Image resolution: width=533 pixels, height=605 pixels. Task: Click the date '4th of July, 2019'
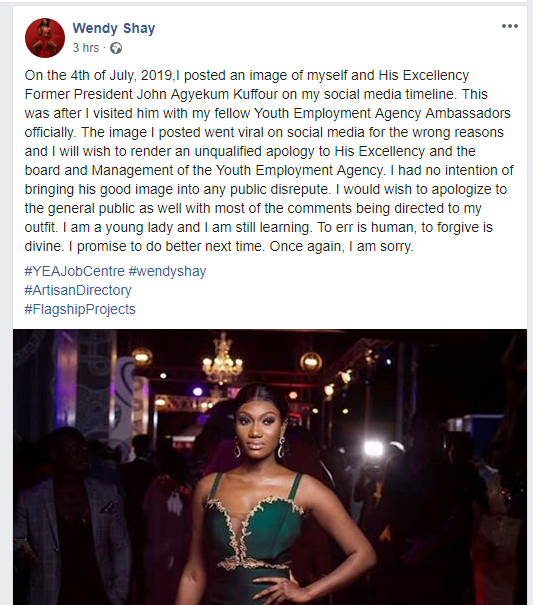pos(121,75)
